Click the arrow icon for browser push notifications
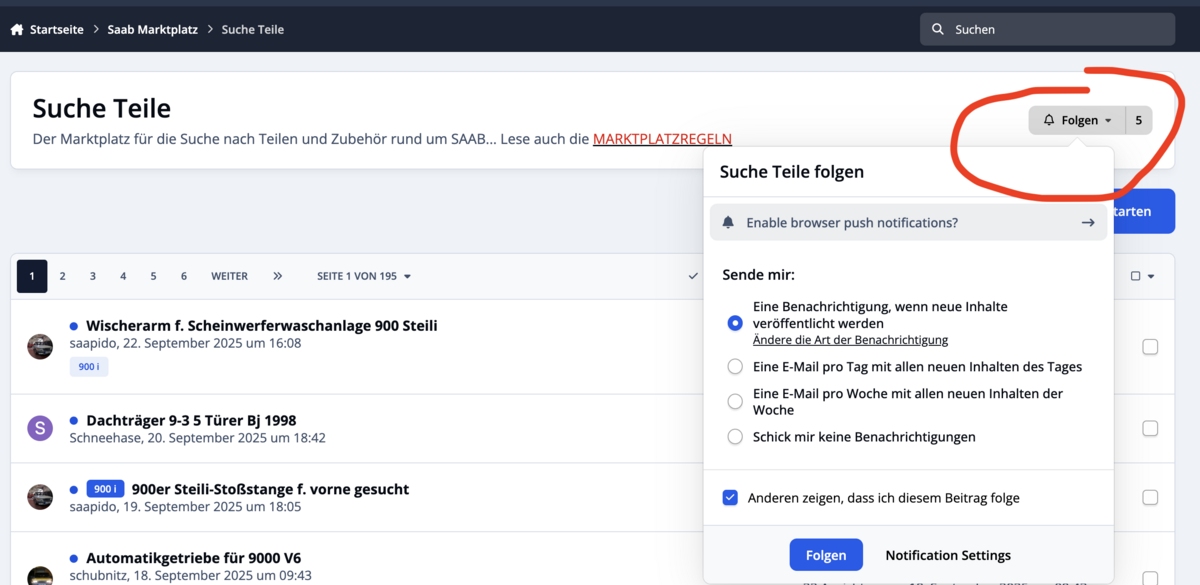Viewport: 1200px width, 585px height. click(x=1088, y=223)
